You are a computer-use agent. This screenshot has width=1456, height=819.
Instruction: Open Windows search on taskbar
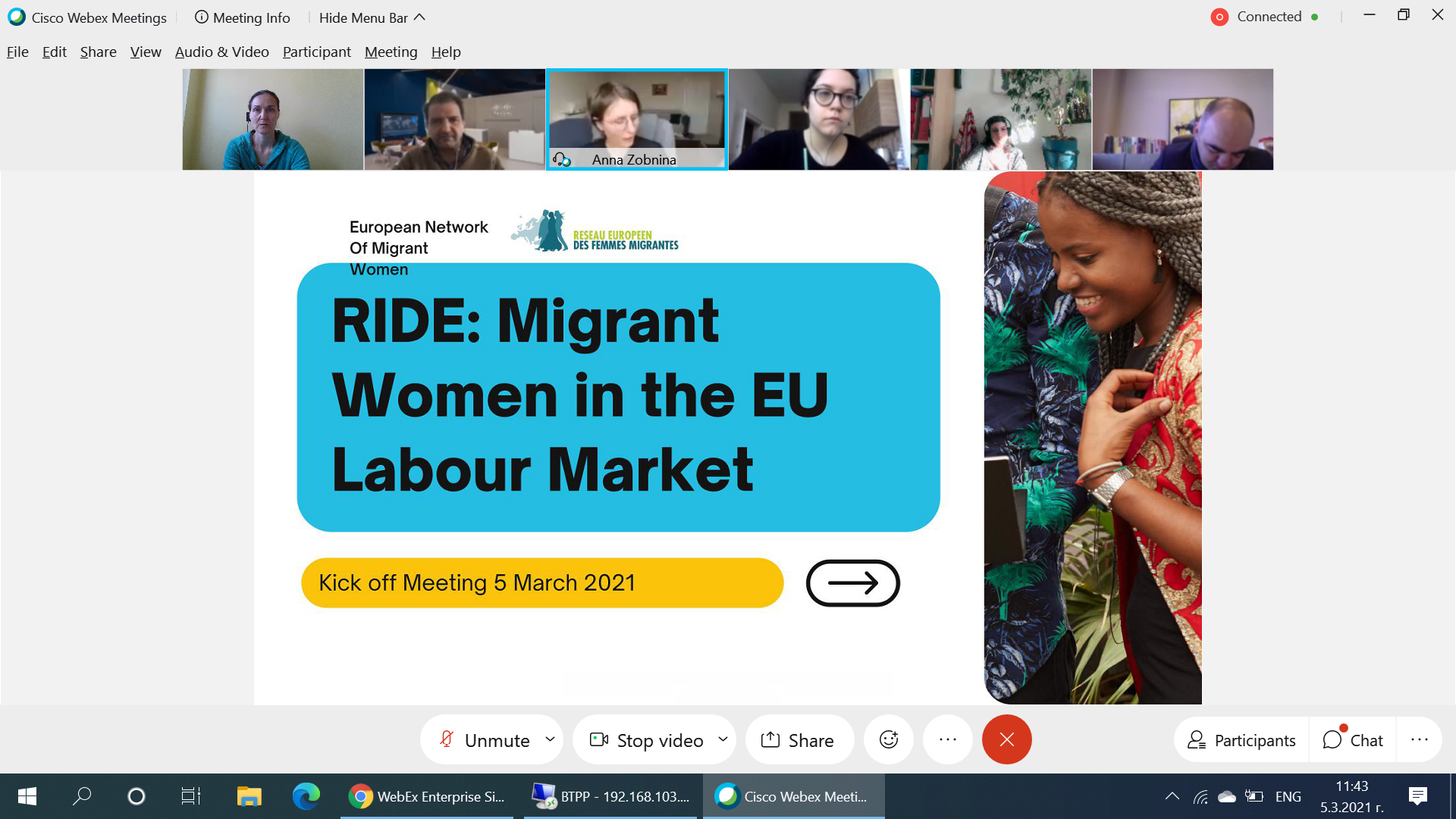[82, 796]
